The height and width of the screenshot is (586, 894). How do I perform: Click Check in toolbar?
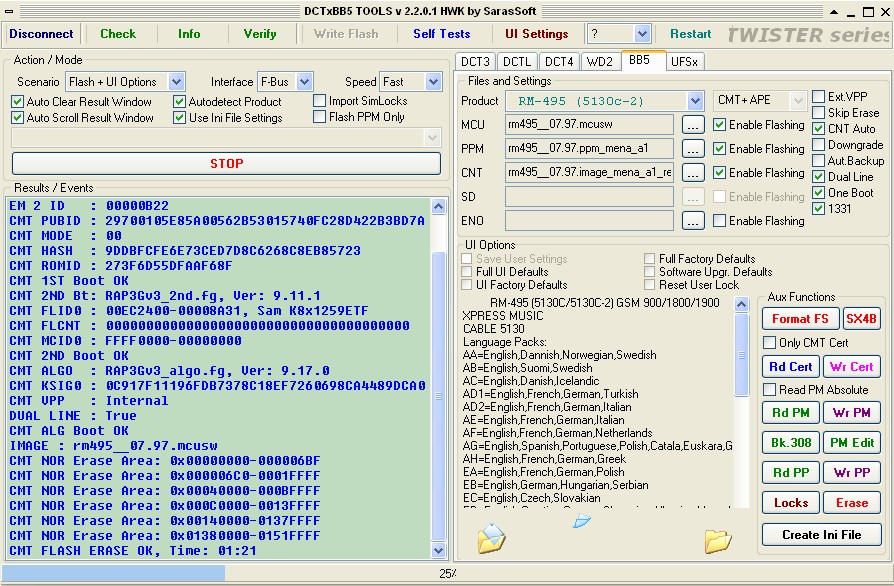(118, 34)
